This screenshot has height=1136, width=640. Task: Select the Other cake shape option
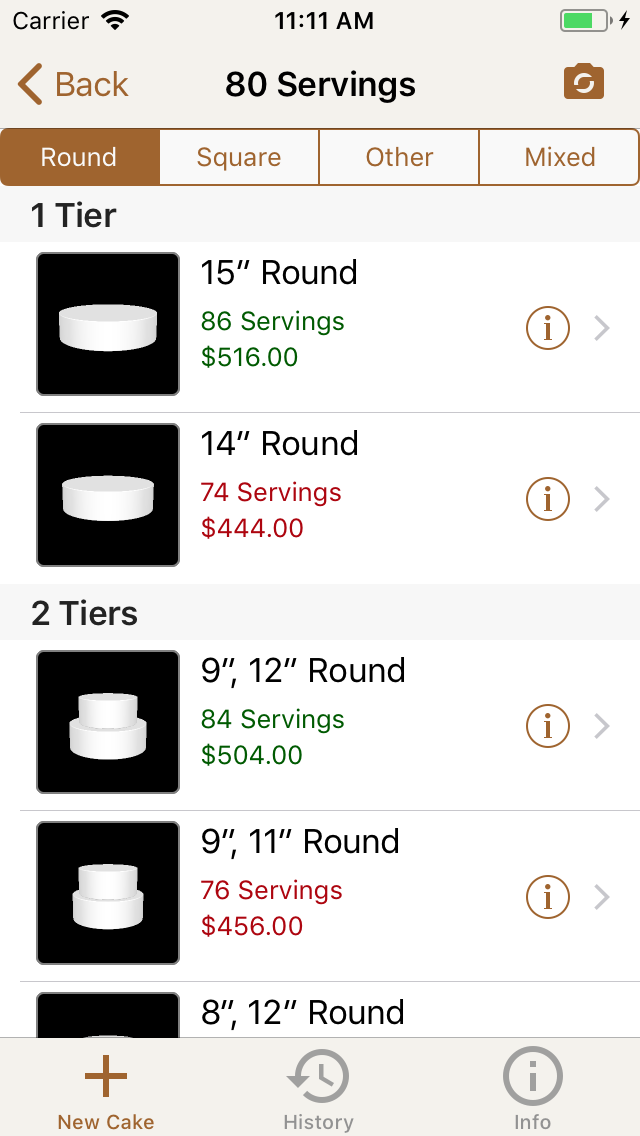(399, 157)
